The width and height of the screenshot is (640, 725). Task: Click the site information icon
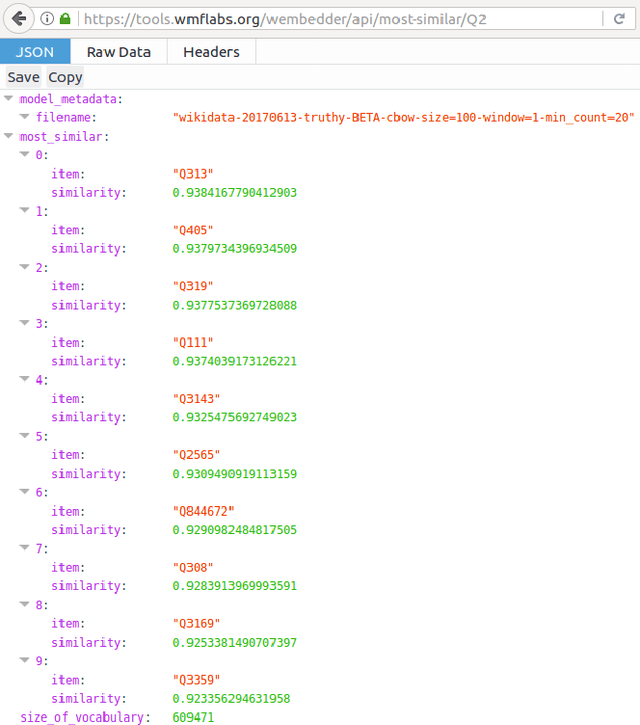[47, 19]
